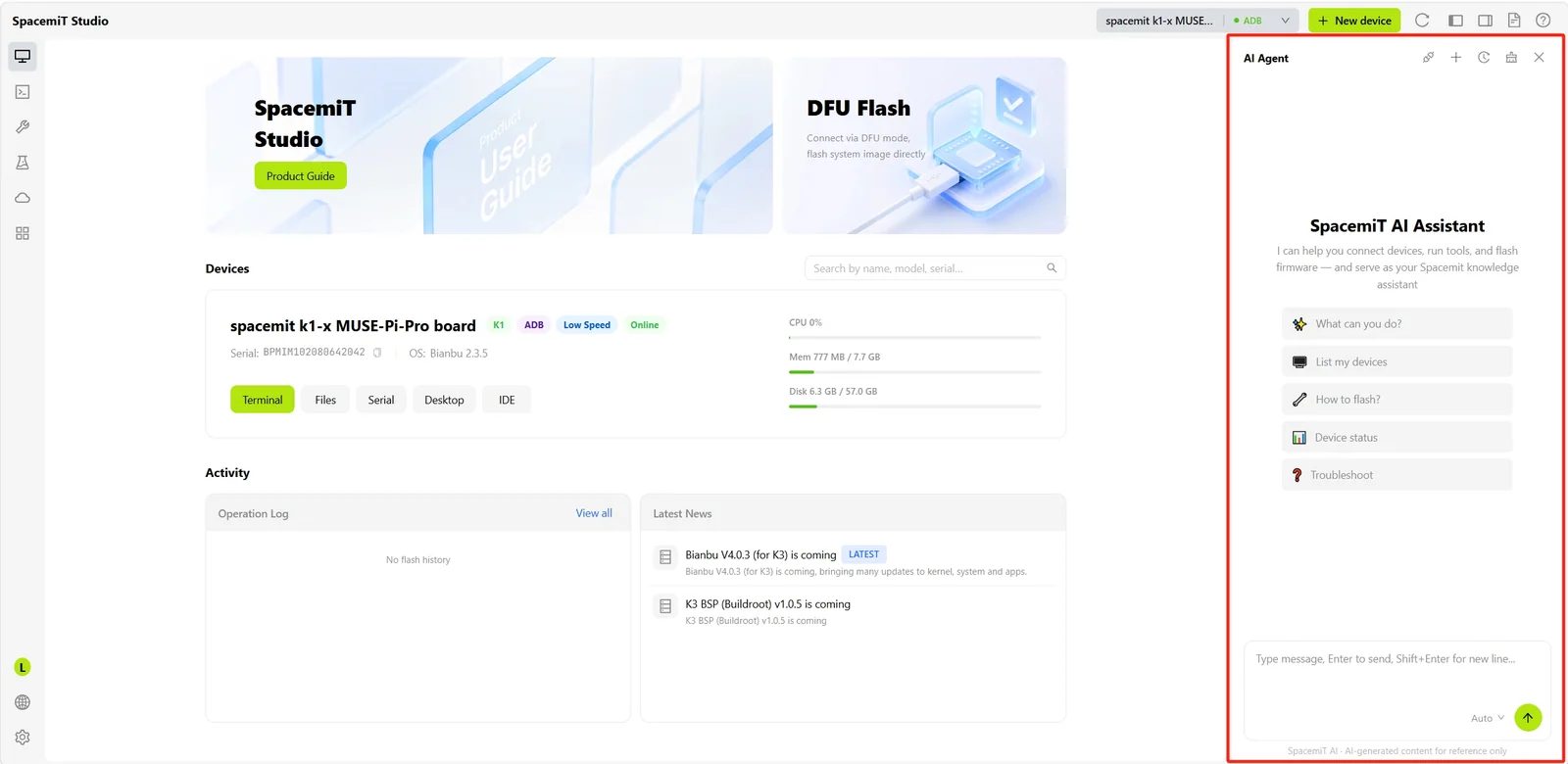Open the terminal icon in left sidebar

pyautogui.click(x=23, y=92)
